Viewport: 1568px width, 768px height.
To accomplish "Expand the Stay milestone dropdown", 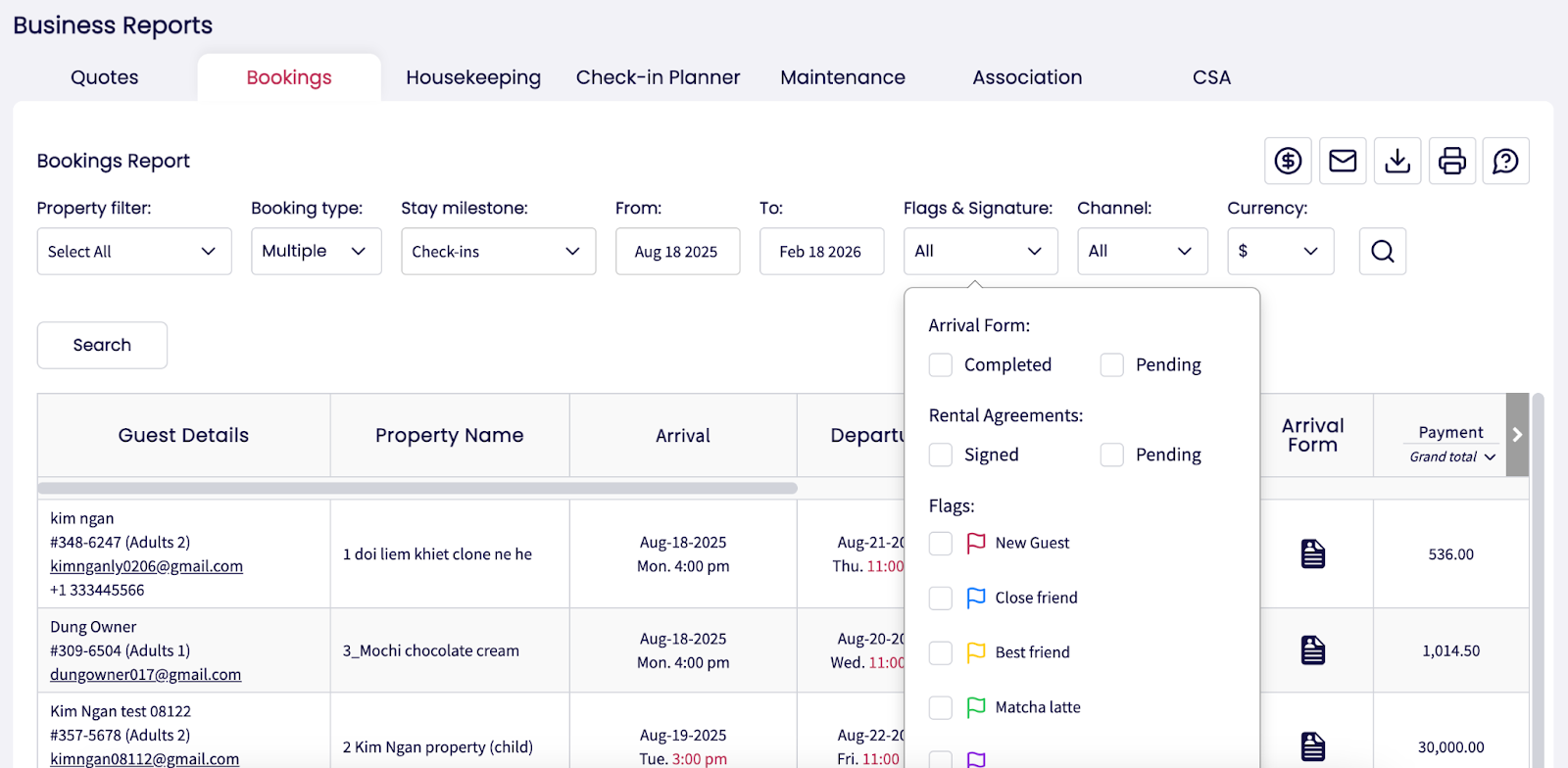I will [498, 252].
